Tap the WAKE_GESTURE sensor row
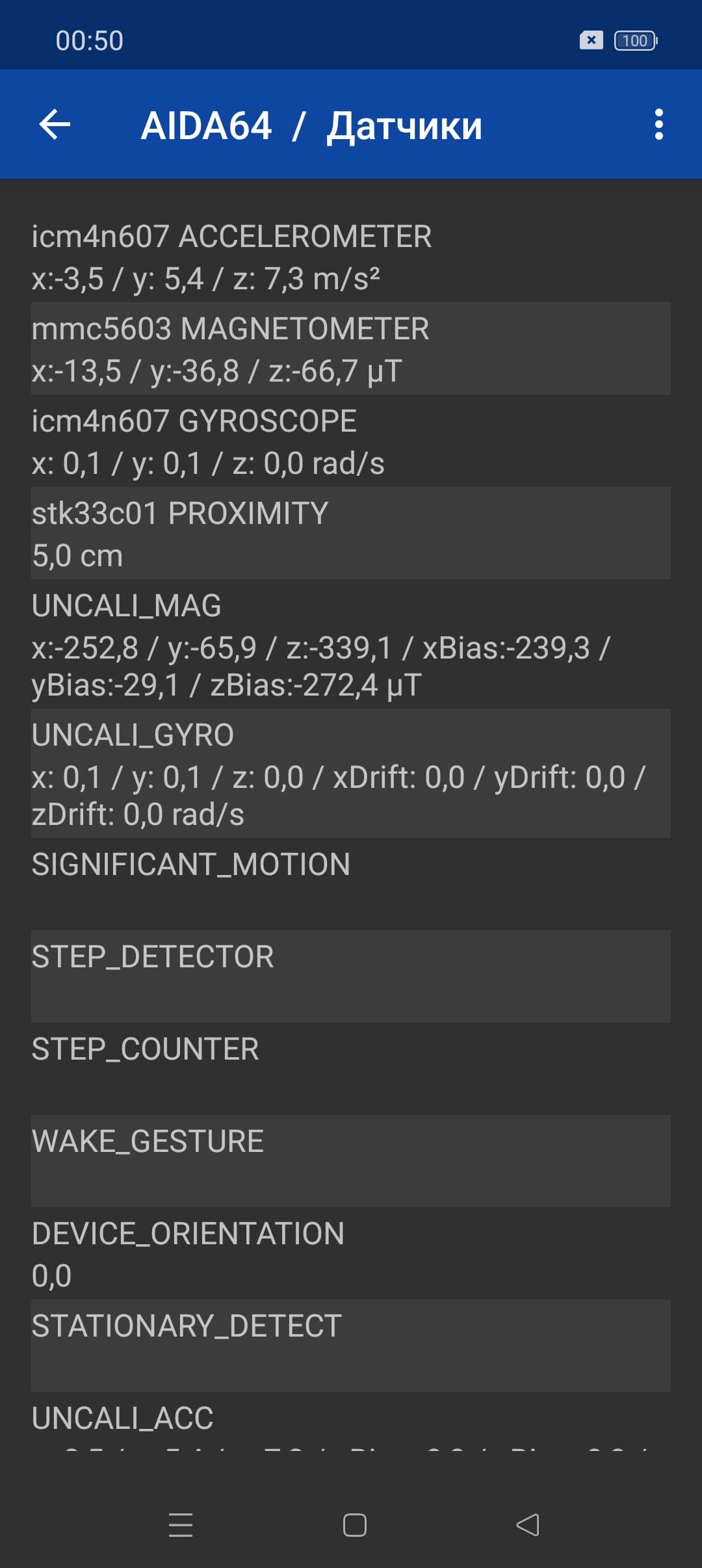 tap(351, 1161)
